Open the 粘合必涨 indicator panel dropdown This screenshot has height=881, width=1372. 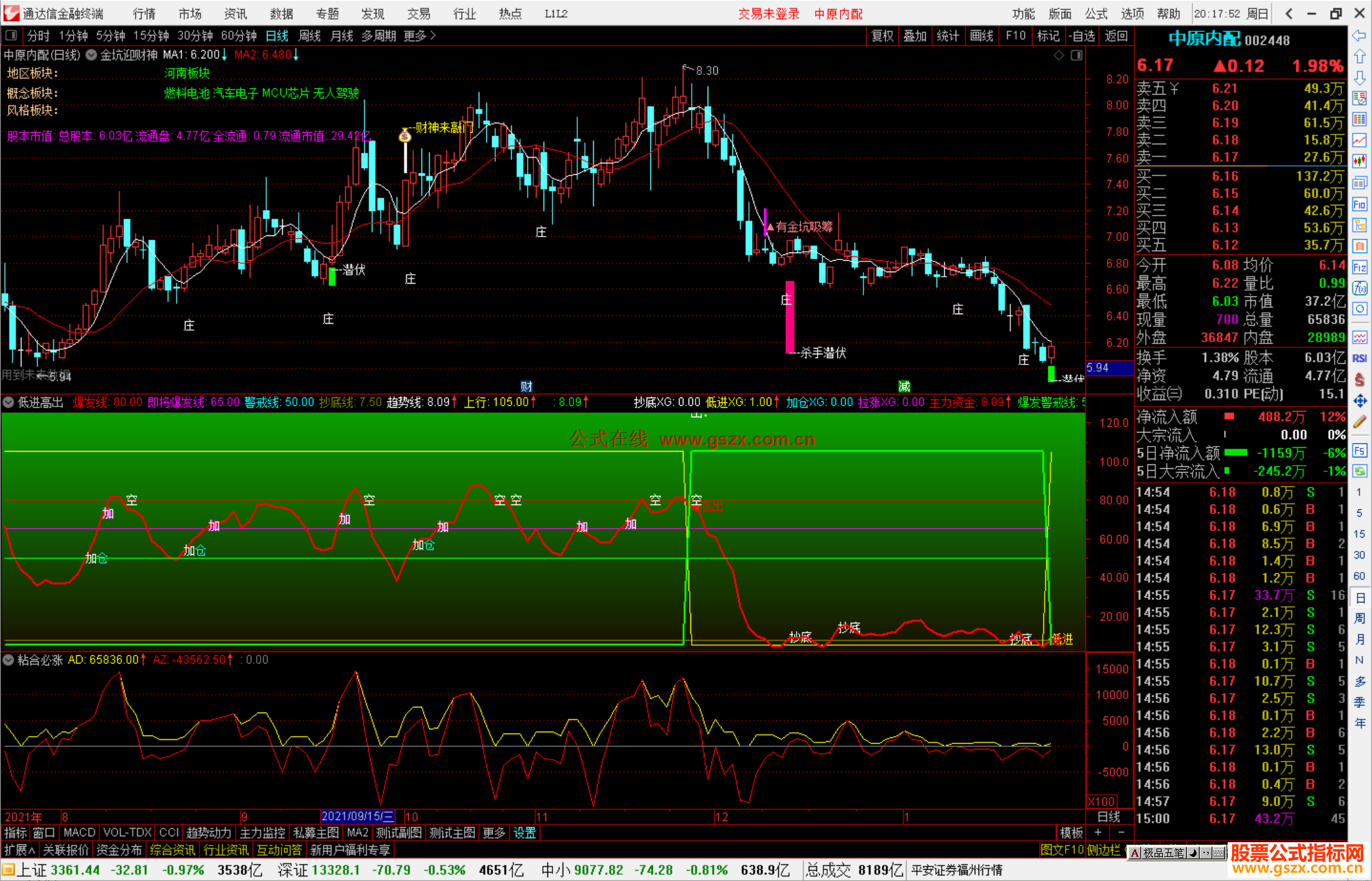[8, 660]
